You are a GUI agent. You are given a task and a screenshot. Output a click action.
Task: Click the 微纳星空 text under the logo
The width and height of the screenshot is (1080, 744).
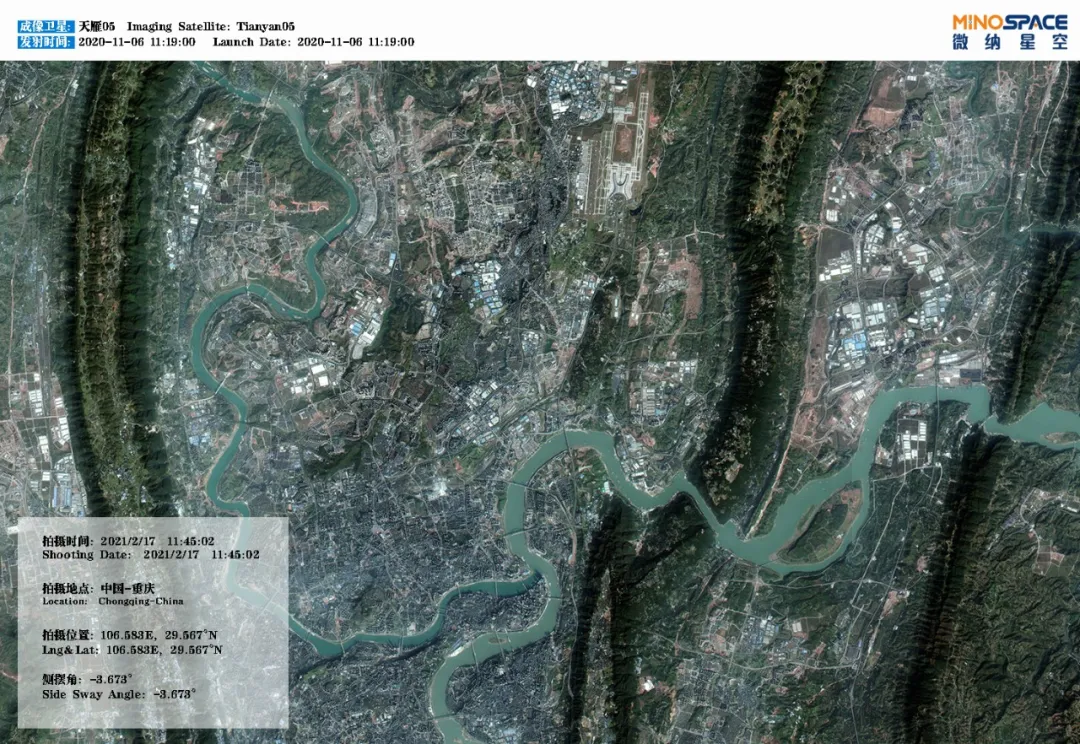tap(1010, 42)
